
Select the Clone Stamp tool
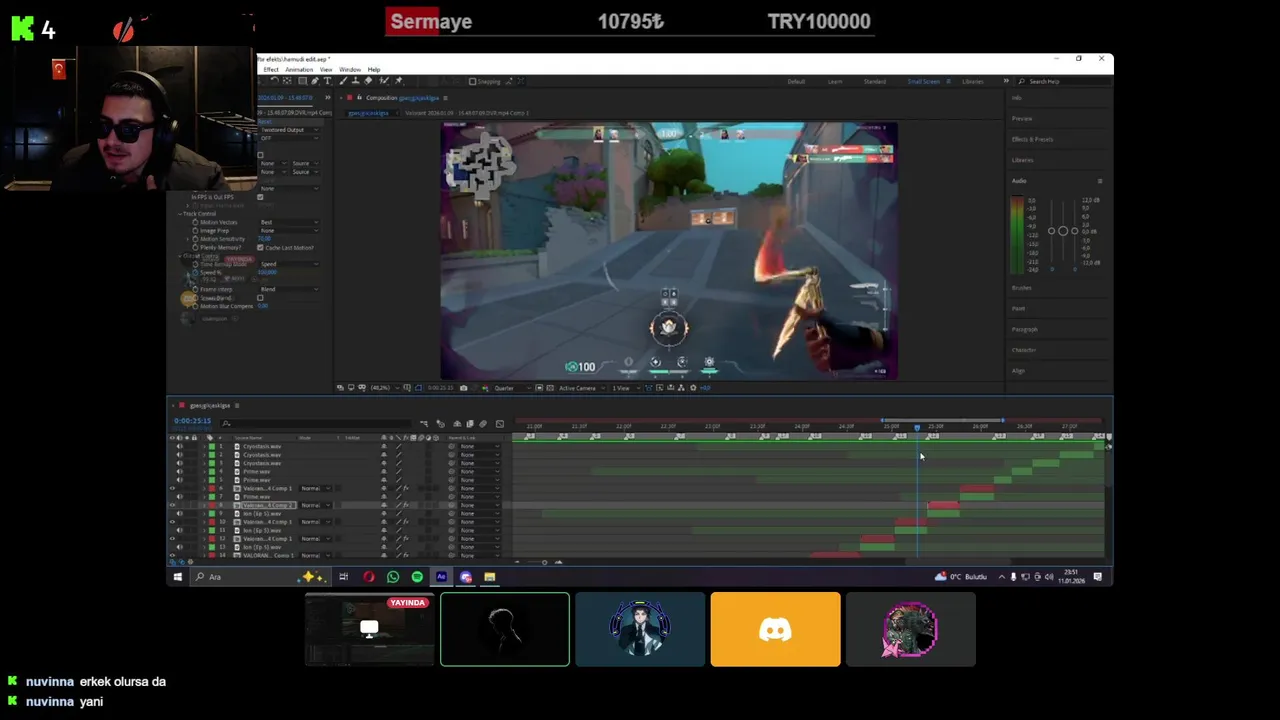tap(356, 80)
